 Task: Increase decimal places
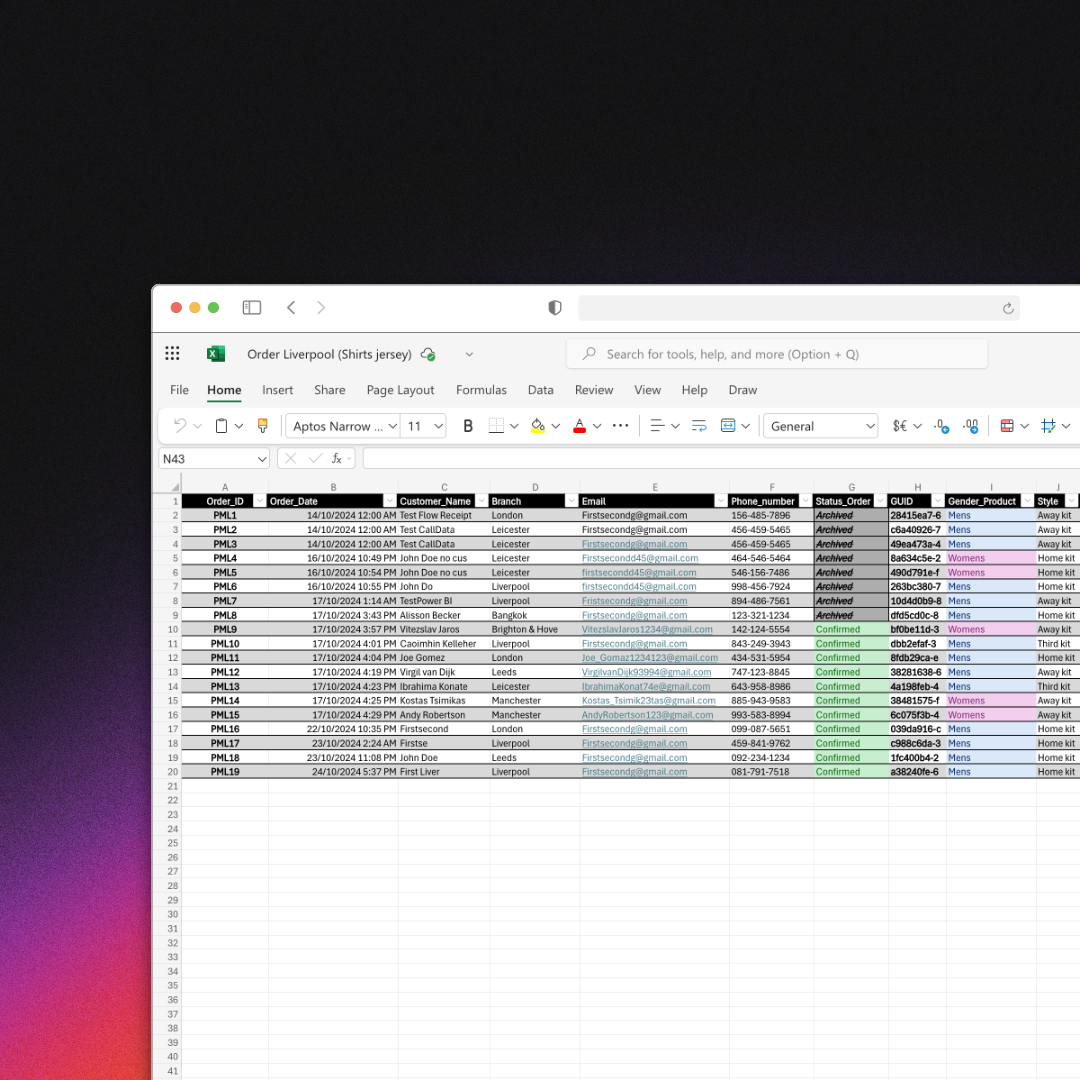[970, 426]
